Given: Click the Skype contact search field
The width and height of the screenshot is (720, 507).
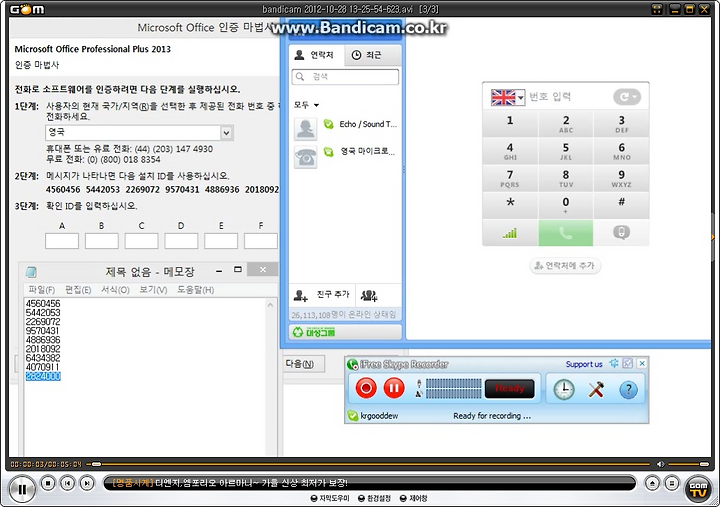Looking at the screenshot, I should (345, 77).
